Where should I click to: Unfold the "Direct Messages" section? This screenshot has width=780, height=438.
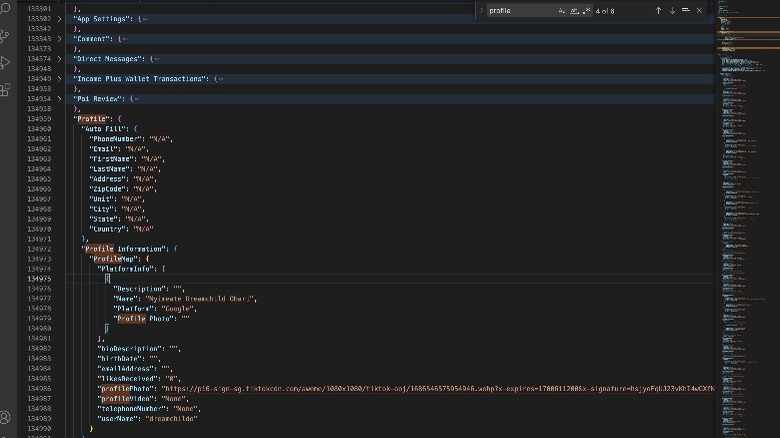(x=59, y=59)
